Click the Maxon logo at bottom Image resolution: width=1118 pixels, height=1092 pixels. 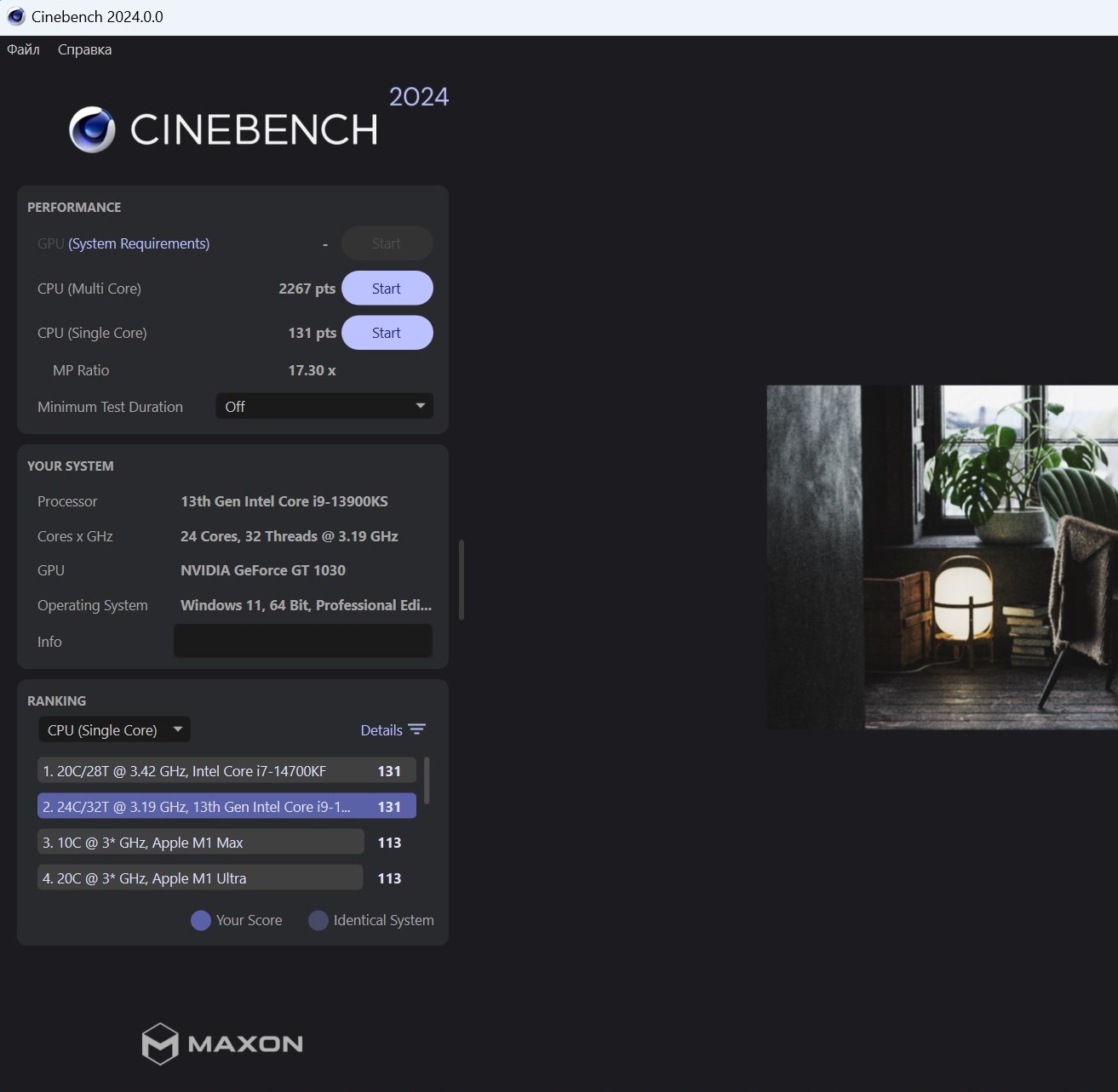pyautogui.click(x=222, y=1043)
